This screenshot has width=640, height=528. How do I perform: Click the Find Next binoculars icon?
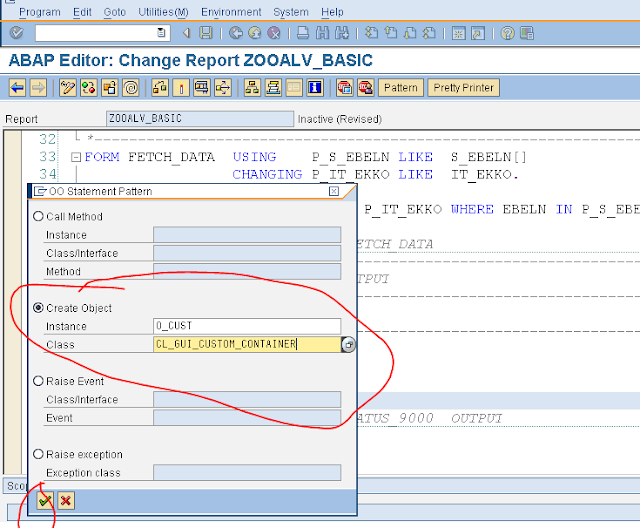[342, 33]
